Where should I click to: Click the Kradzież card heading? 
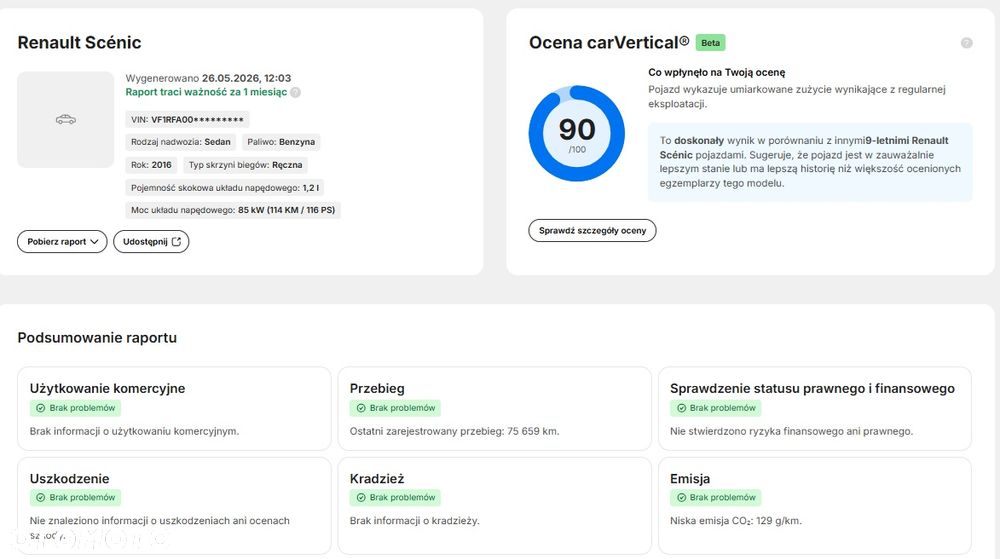click(377, 479)
